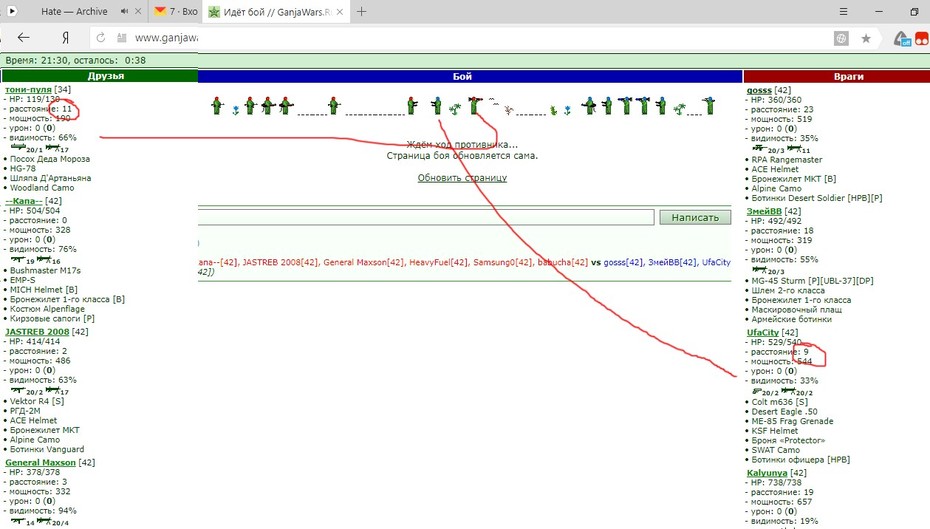Click 'MG-45 Sturm [P][UBL-37][DP]' item

click(x=813, y=281)
